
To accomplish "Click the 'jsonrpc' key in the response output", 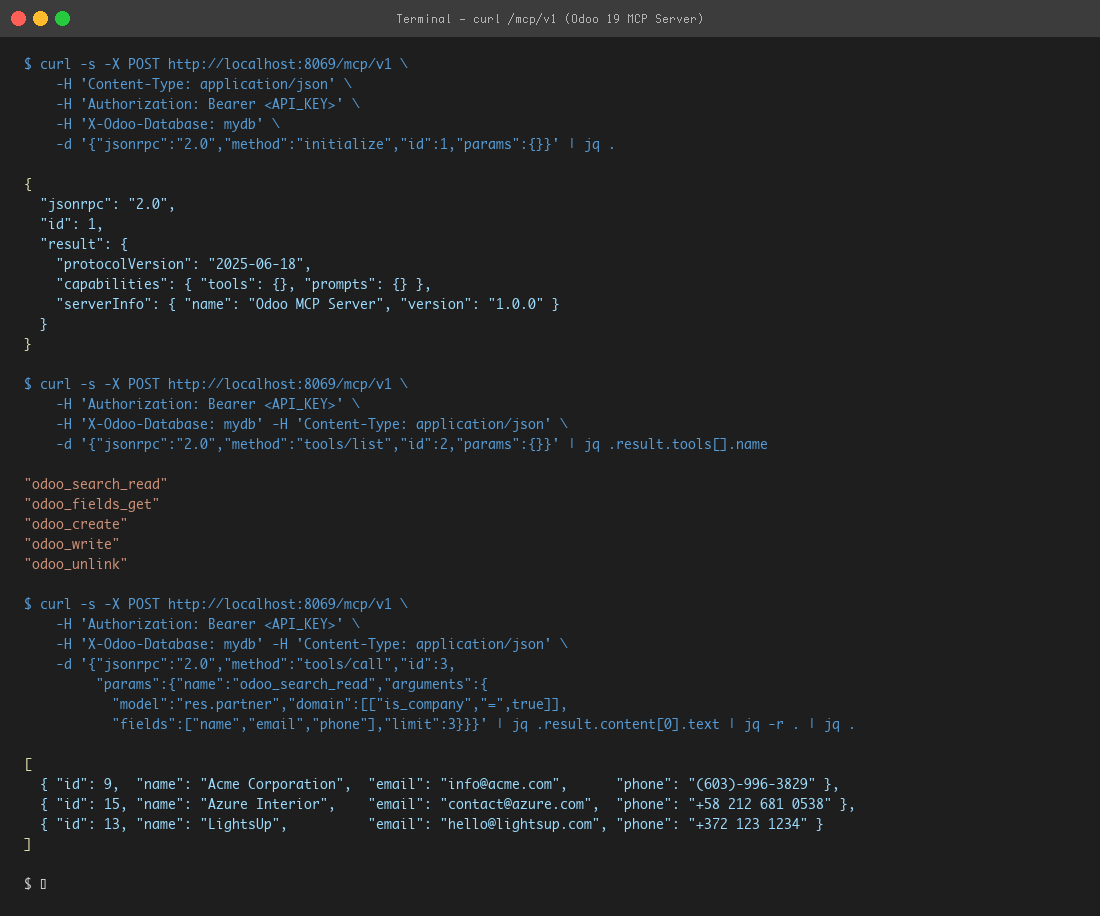I will 76,204.
